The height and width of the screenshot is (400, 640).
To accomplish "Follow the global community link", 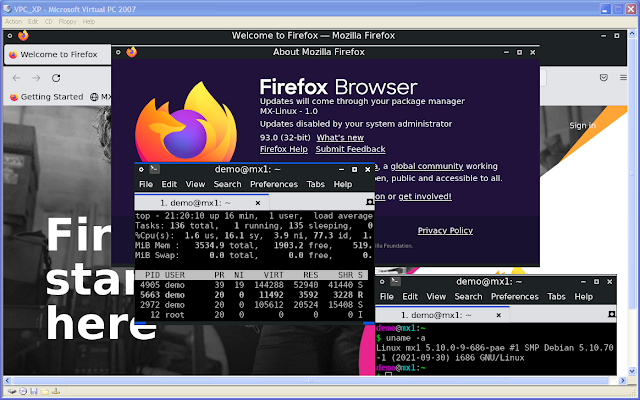I will 427,166.
